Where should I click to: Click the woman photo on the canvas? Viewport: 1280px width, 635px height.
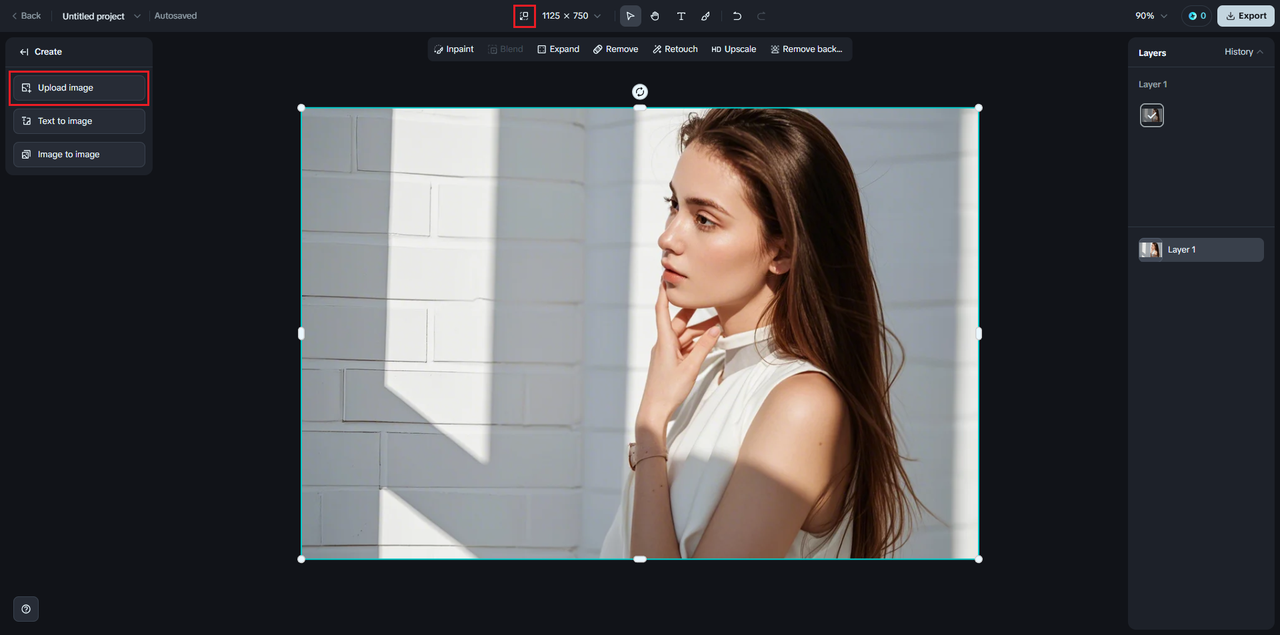pos(640,333)
